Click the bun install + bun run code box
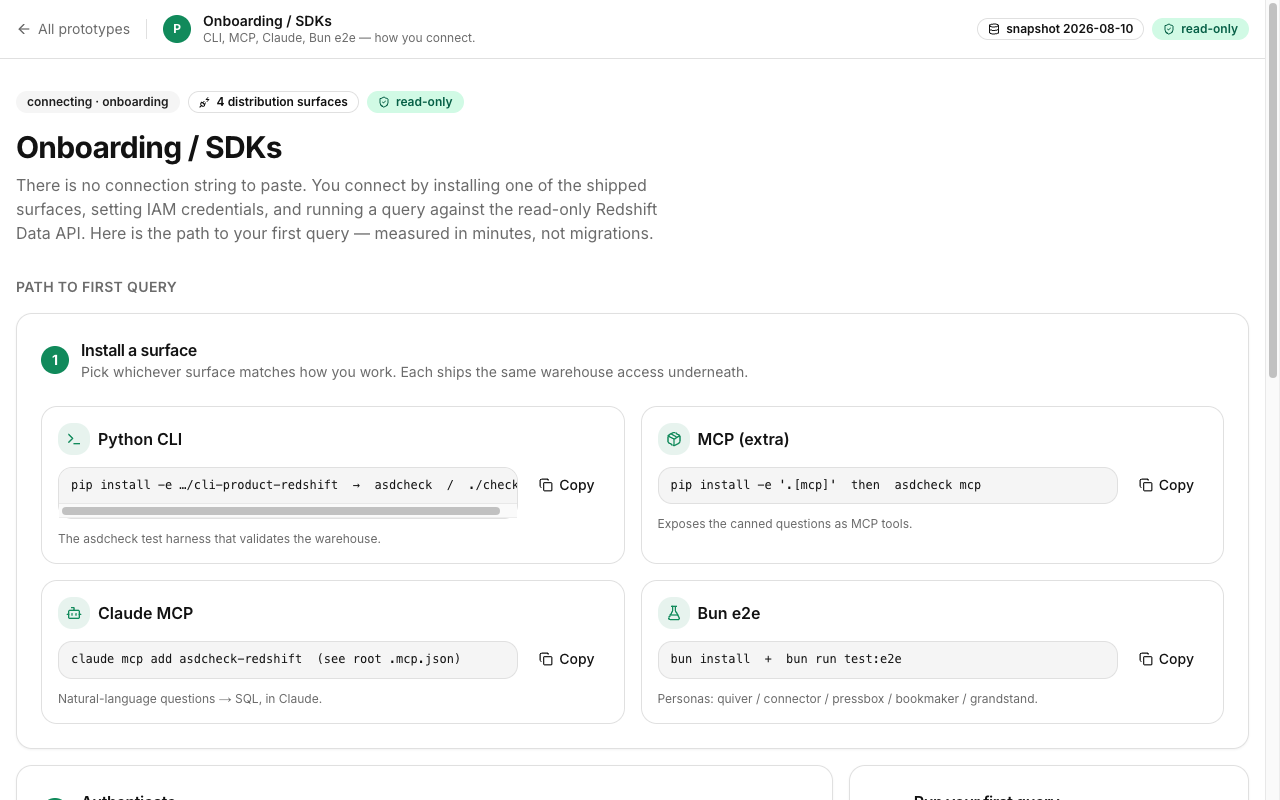Viewport: 1280px width, 800px height. tap(888, 659)
